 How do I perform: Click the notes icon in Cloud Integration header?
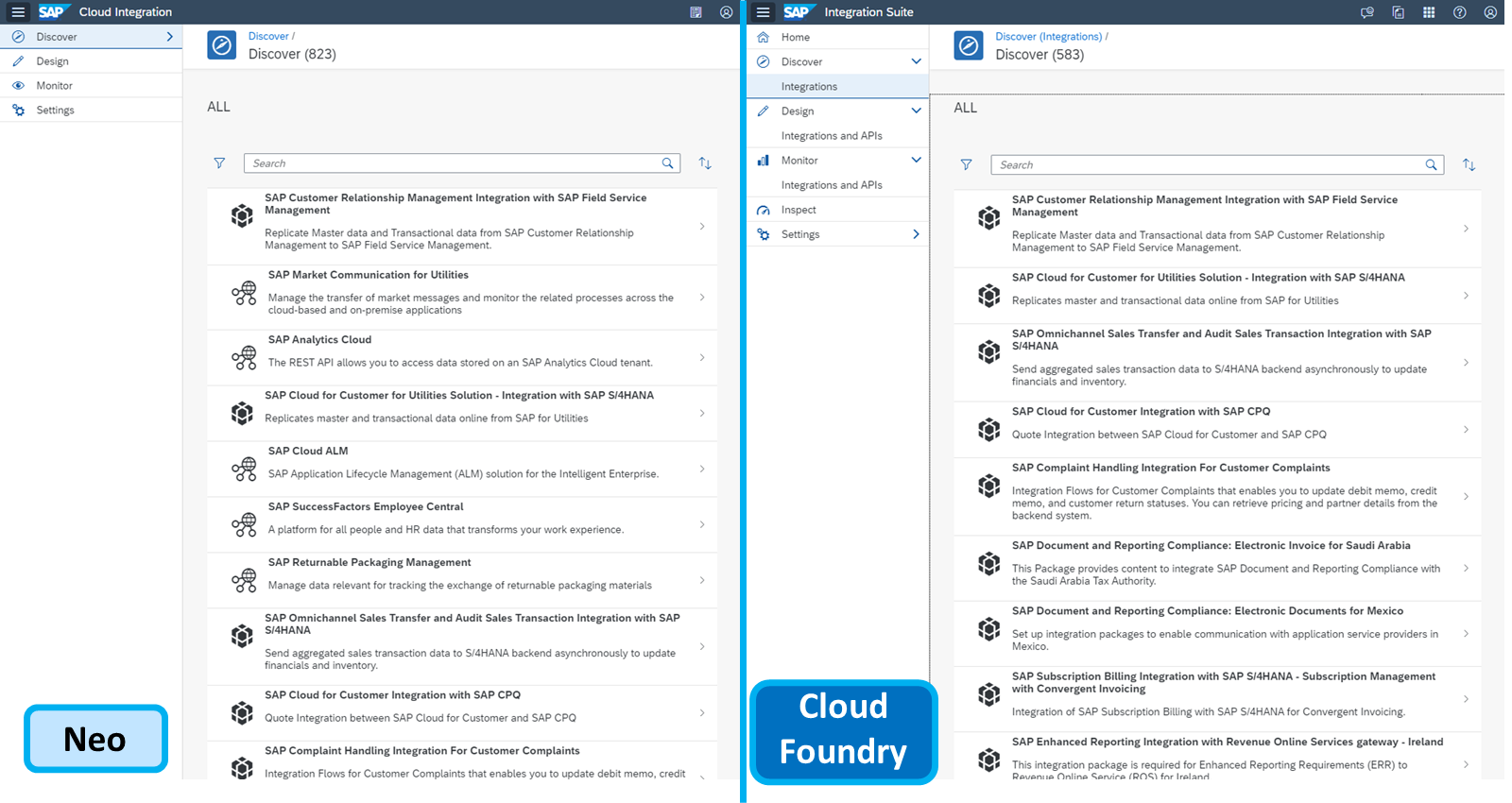[x=696, y=12]
